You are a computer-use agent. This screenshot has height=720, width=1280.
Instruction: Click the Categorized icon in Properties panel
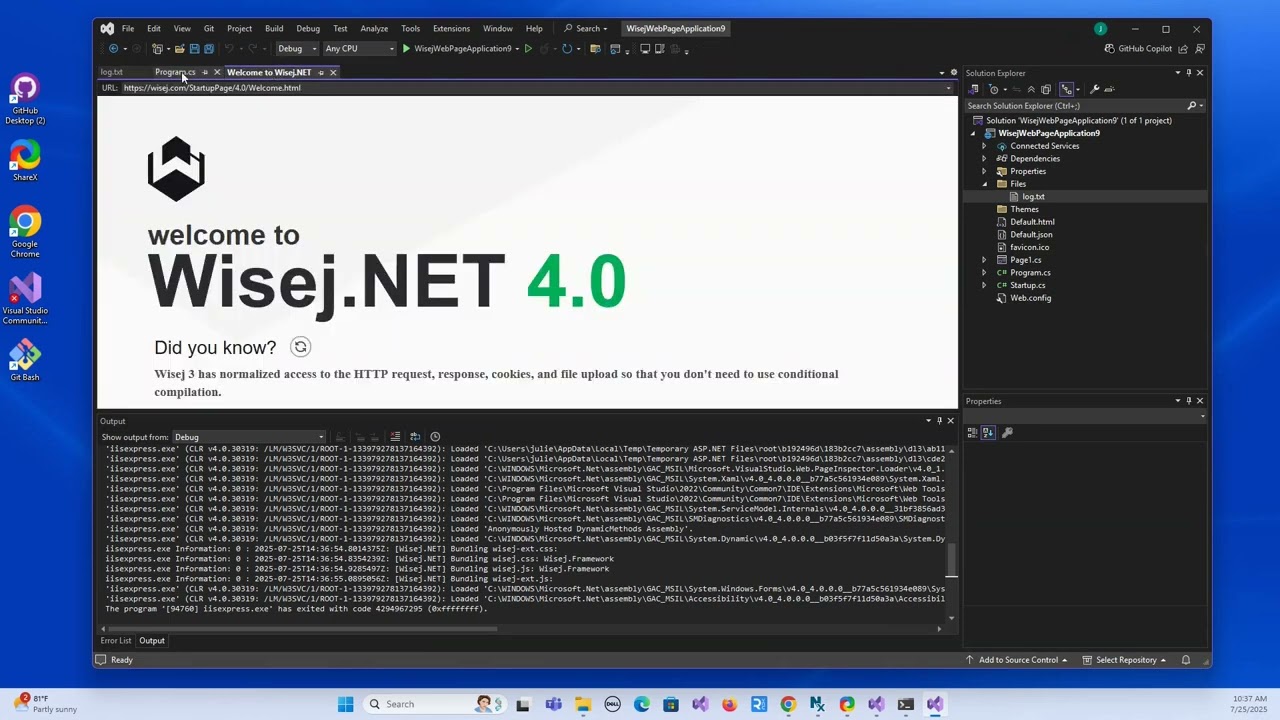(x=972, y=433)
